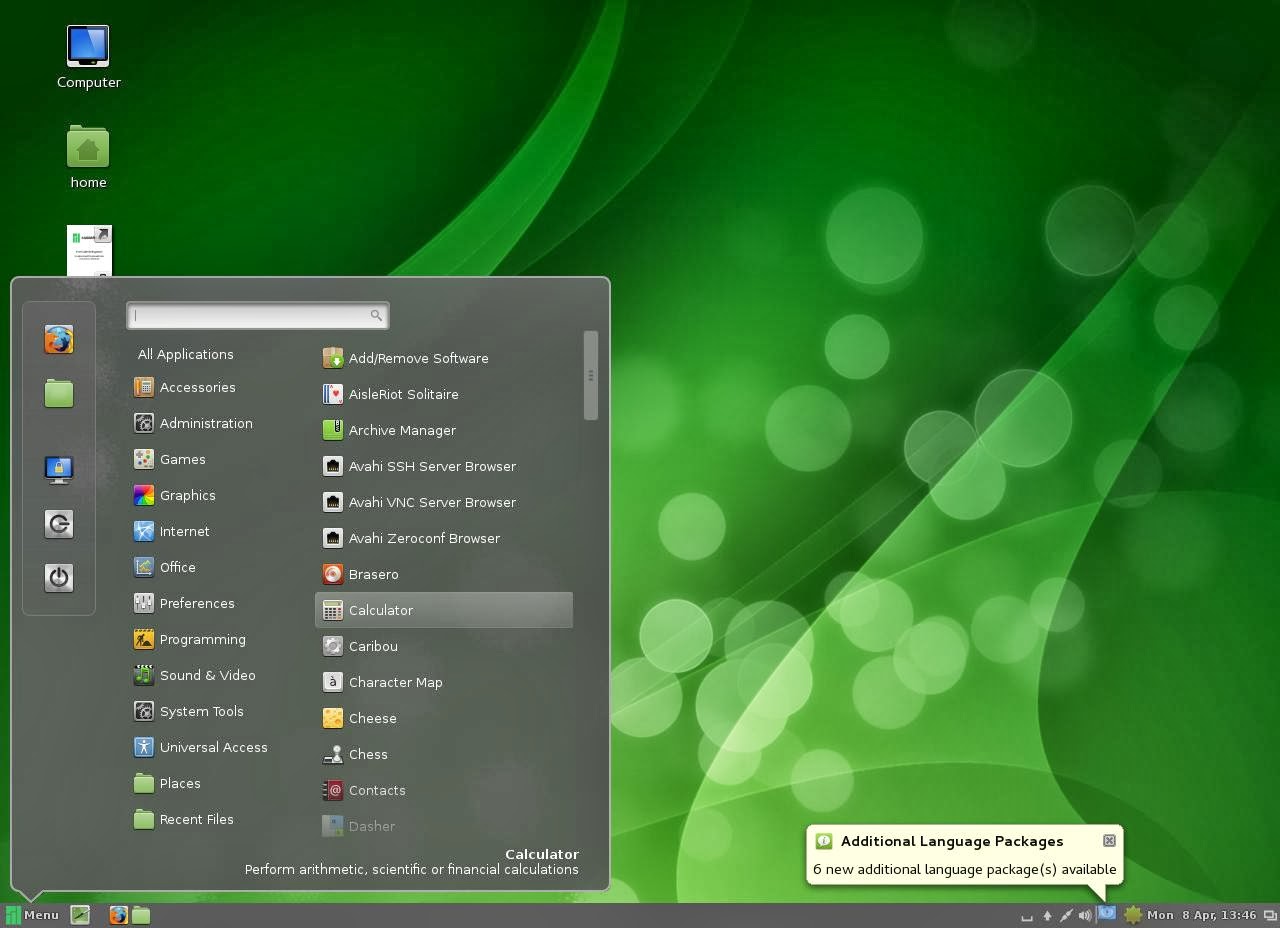Shut down using the power icon

[x=59, y=577]
